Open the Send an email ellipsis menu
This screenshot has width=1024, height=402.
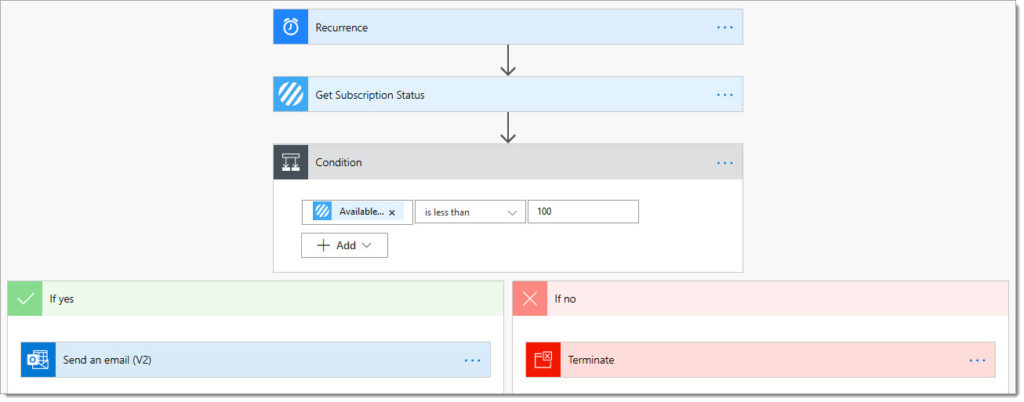(x=472, y=360)
